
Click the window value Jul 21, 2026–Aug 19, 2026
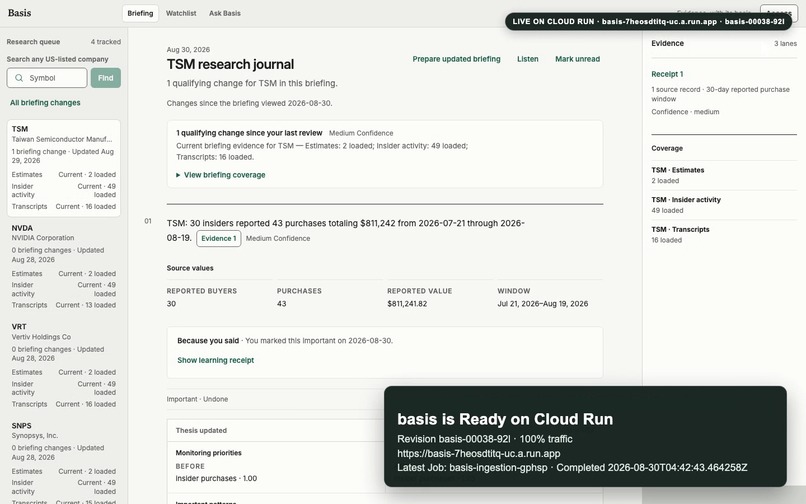tap(543, 304)
